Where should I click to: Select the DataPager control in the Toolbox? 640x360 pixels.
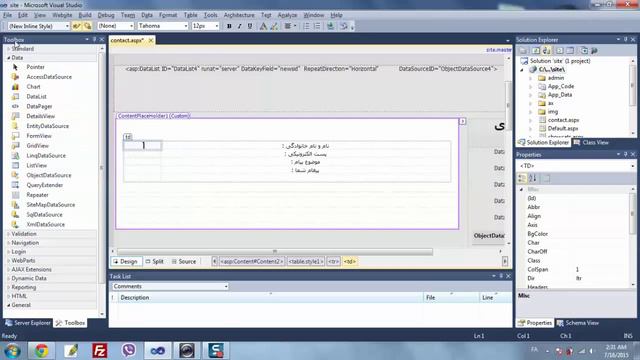[39, 106]
